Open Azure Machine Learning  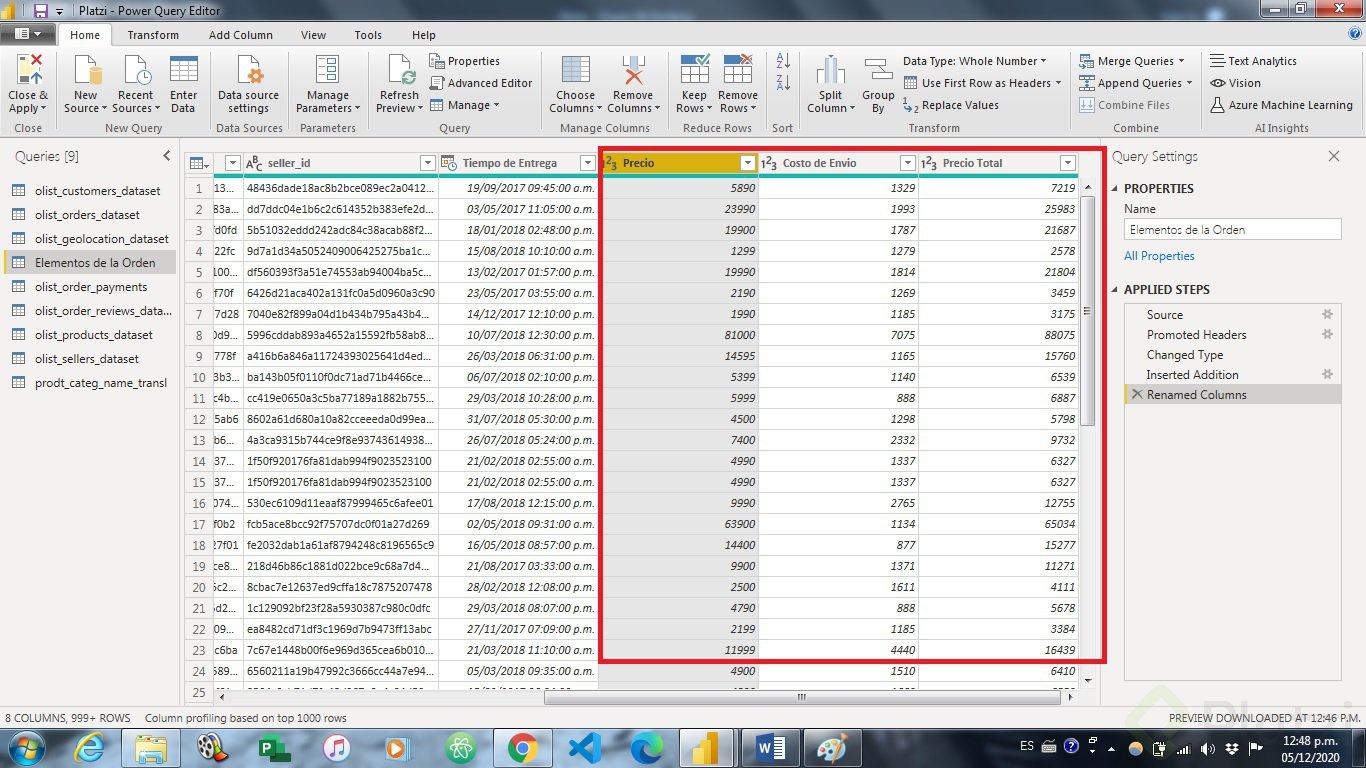tap(1281, 105)
